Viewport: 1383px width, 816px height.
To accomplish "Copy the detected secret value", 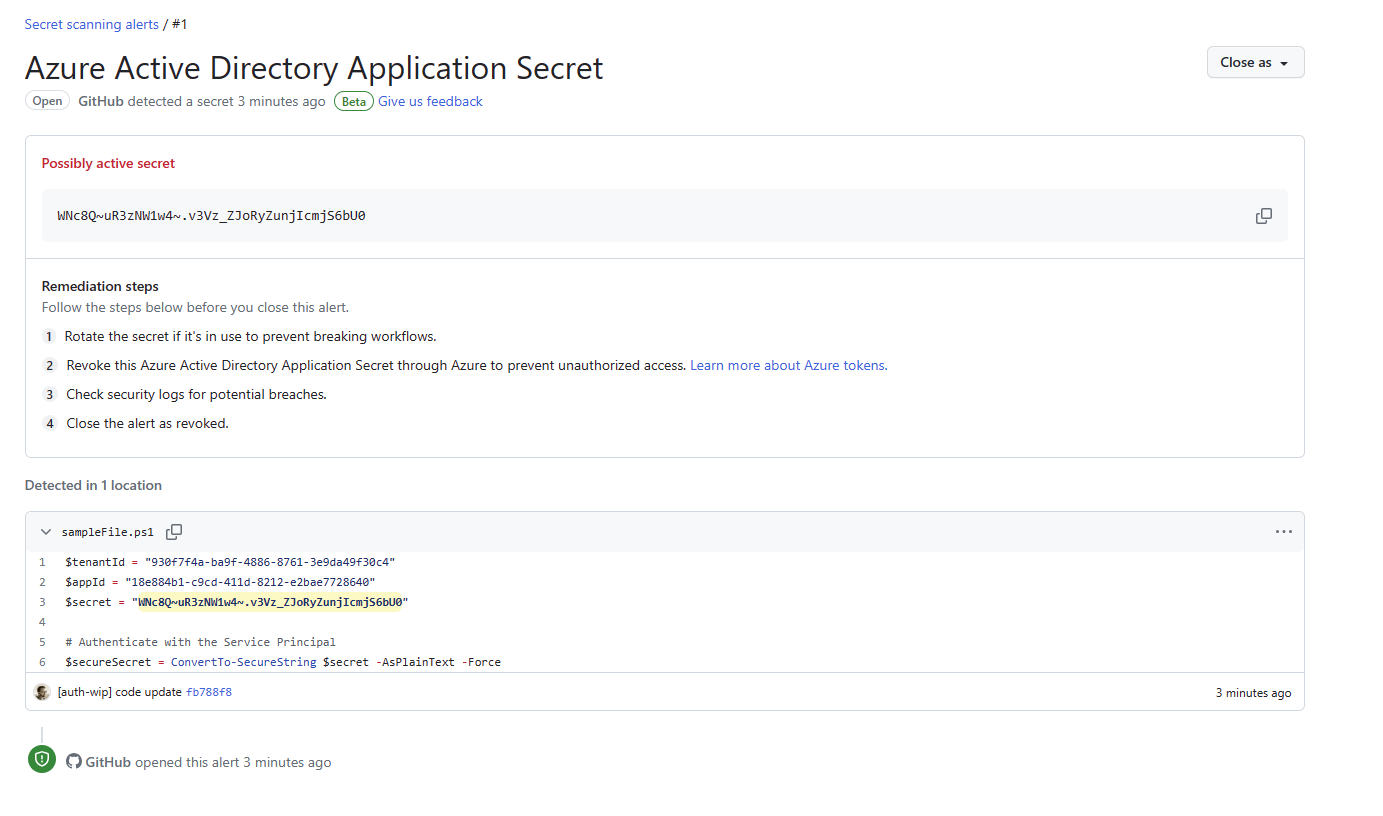I will click(x=1264, y=216).
